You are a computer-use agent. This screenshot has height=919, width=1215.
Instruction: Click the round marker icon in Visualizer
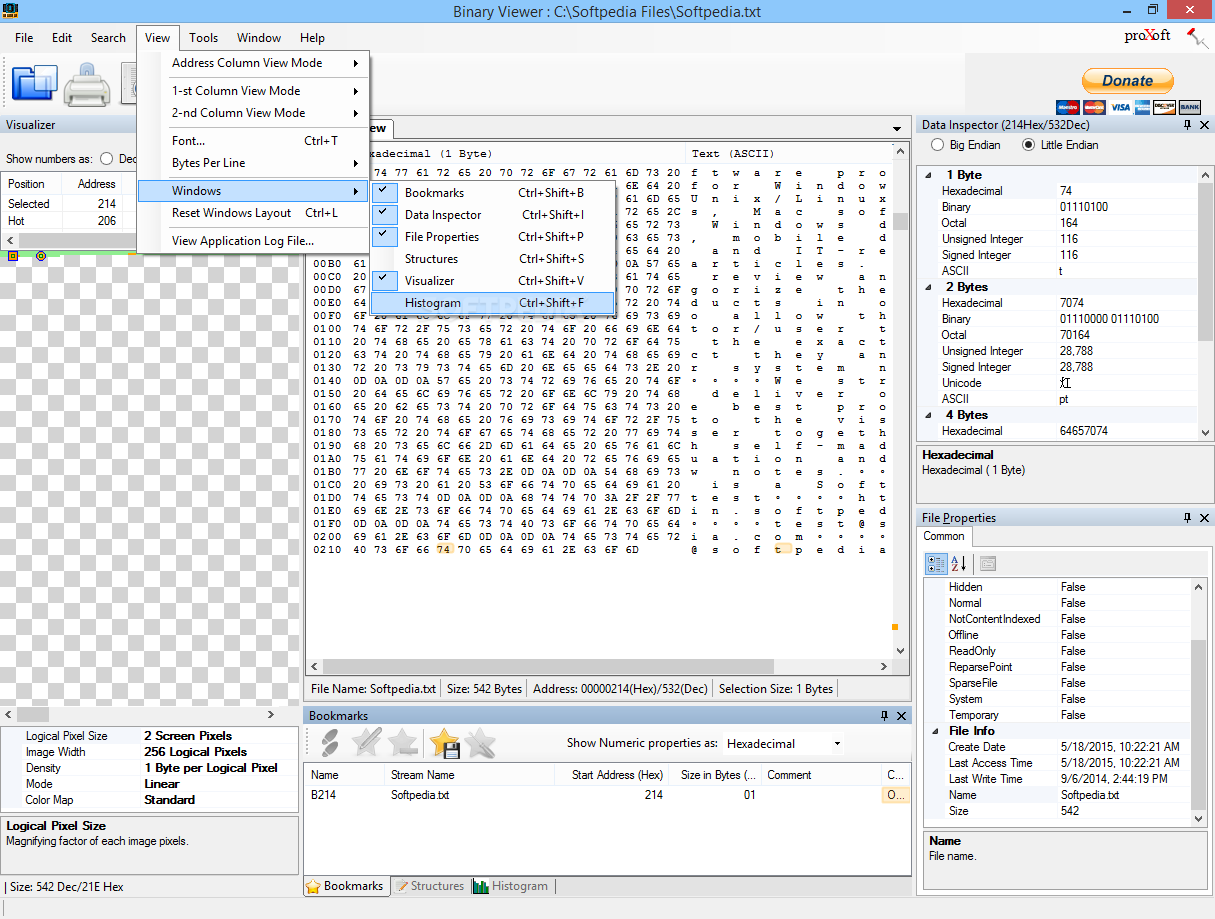[41, 256]
